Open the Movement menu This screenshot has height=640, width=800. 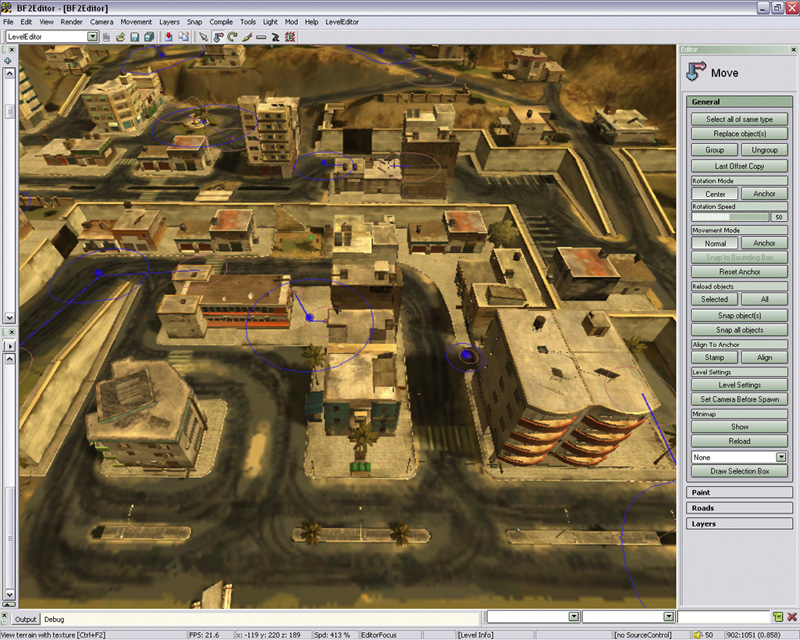136,22
